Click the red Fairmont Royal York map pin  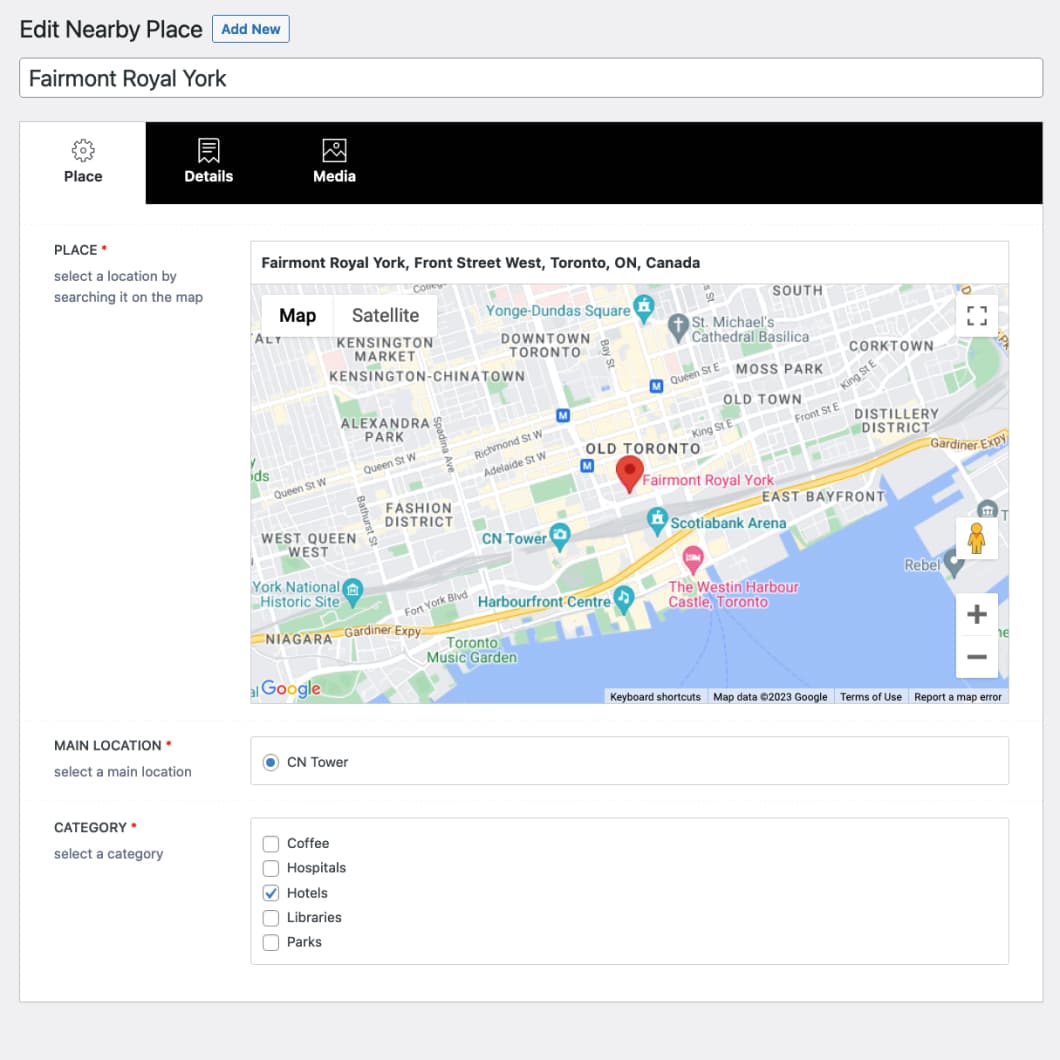pyautogui.click(x=629, y=473)
